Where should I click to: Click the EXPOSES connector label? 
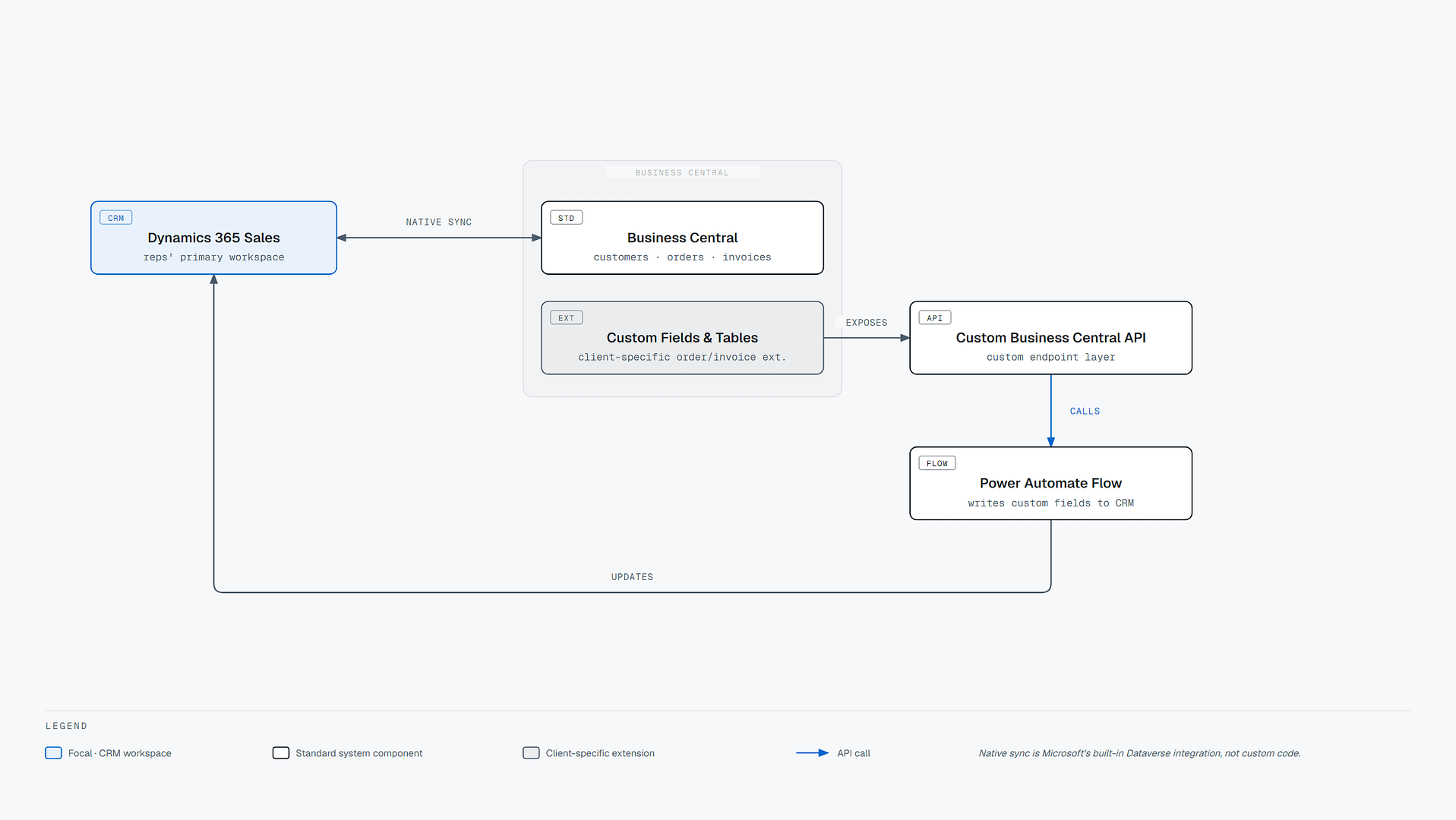click(x=866, y=323)
